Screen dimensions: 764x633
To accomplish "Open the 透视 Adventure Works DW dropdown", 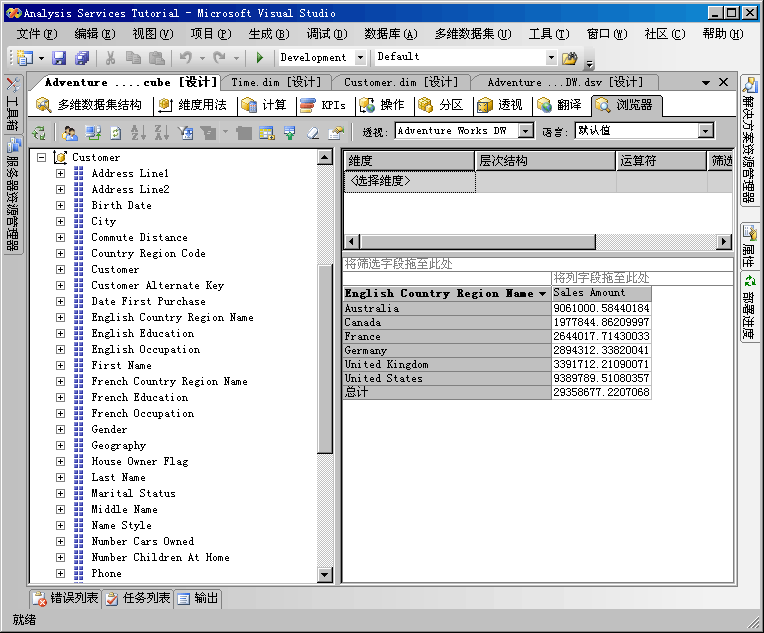I will tap(526, 131).
